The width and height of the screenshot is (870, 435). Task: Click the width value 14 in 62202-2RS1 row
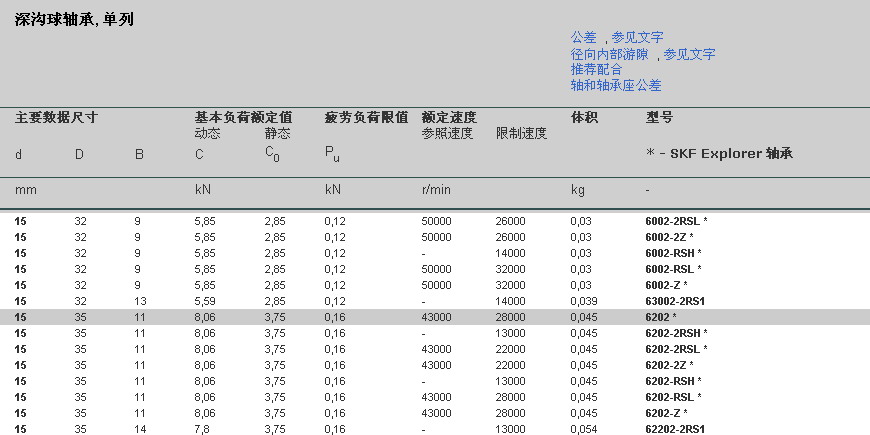pyautogui.click(x=139, y=429)
